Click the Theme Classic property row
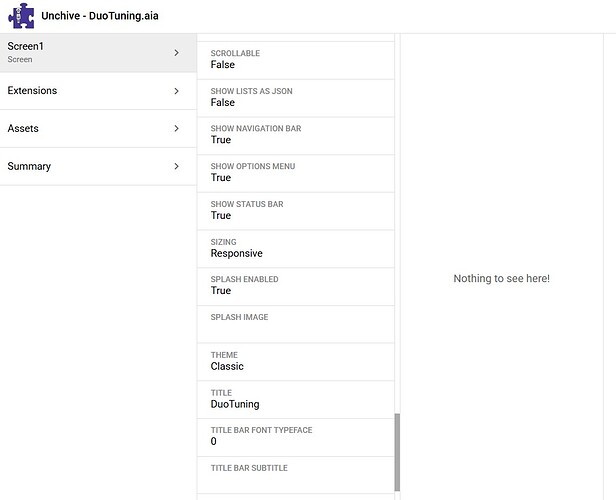 [295, 361]
